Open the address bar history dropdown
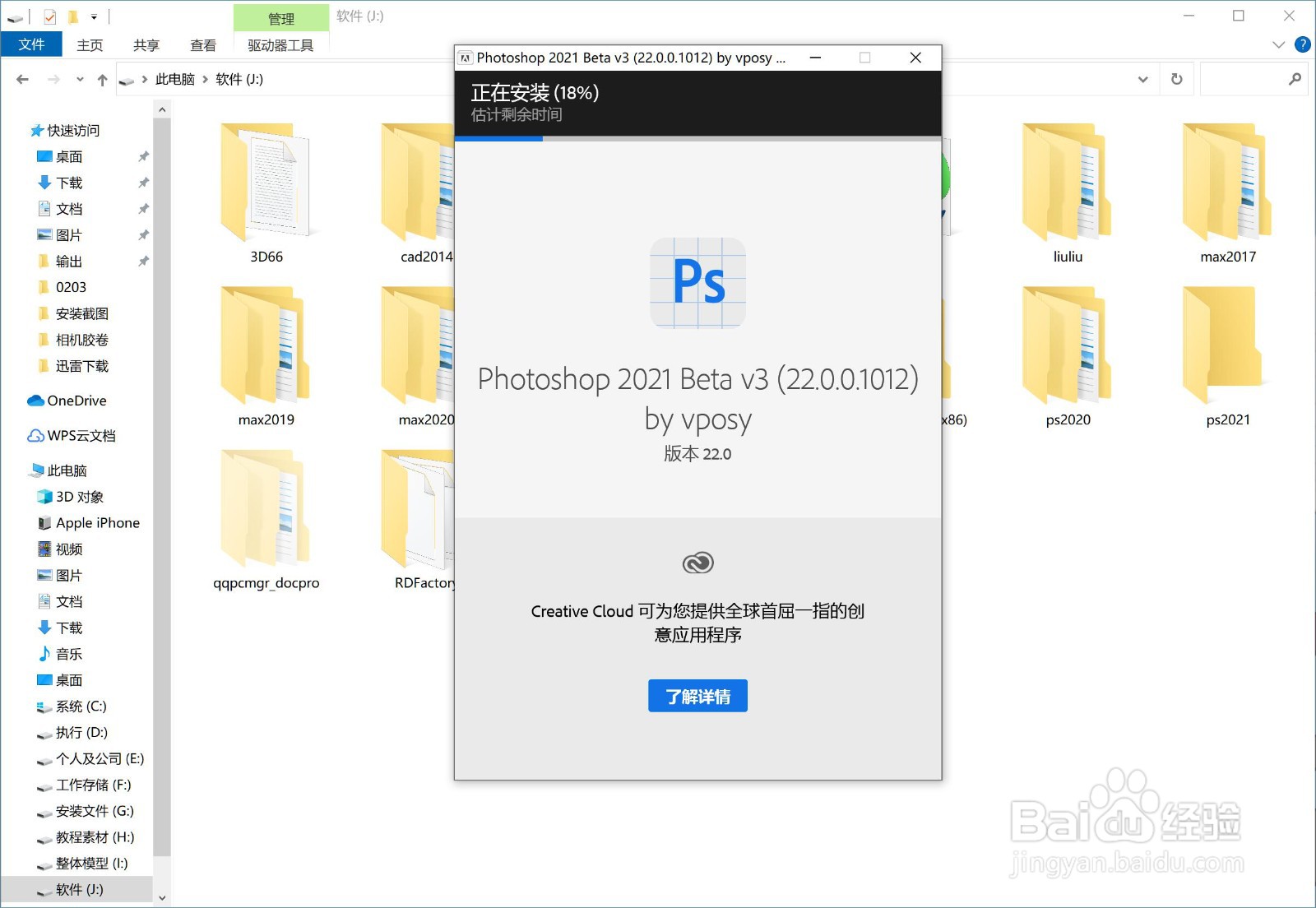The height and width of the screenshot is (908, 1316). [1142, 79]
